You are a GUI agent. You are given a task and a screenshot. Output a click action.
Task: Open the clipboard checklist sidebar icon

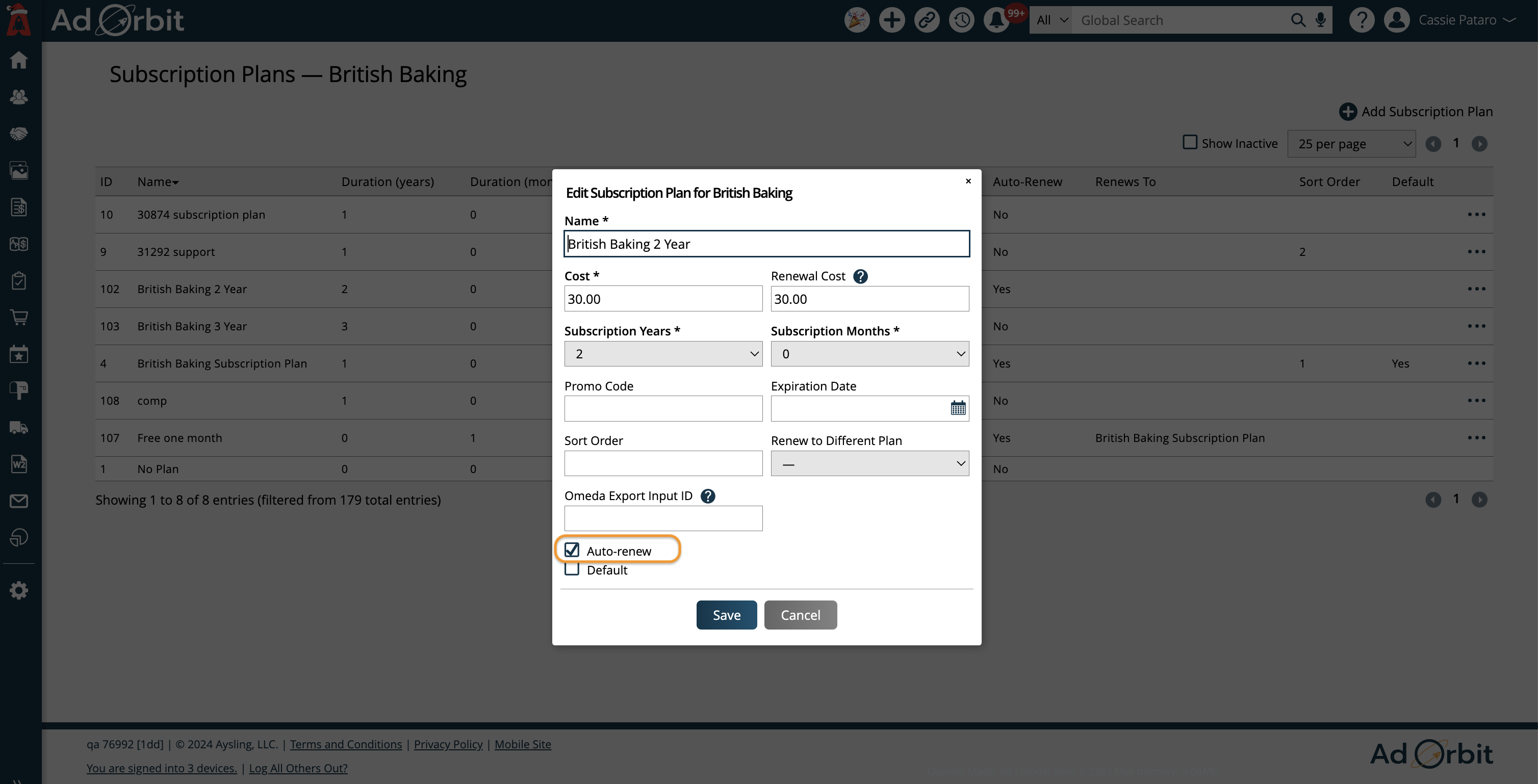click(x=18, y=280)
